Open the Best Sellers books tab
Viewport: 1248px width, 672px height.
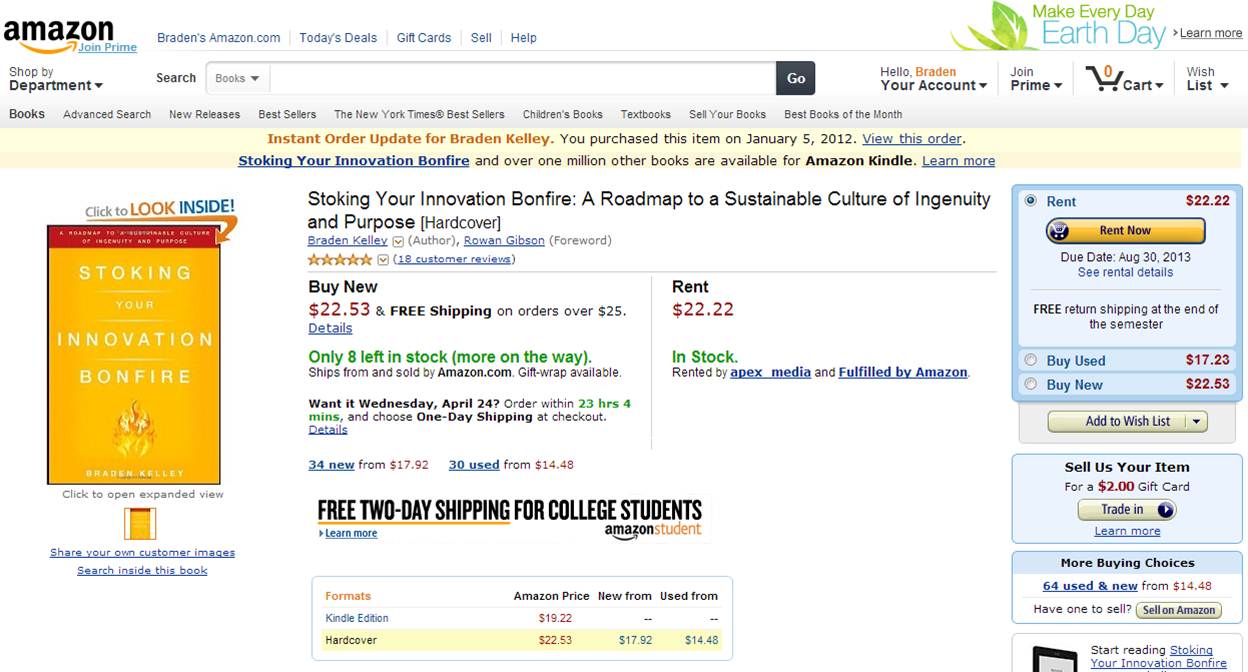click(287, 114)
